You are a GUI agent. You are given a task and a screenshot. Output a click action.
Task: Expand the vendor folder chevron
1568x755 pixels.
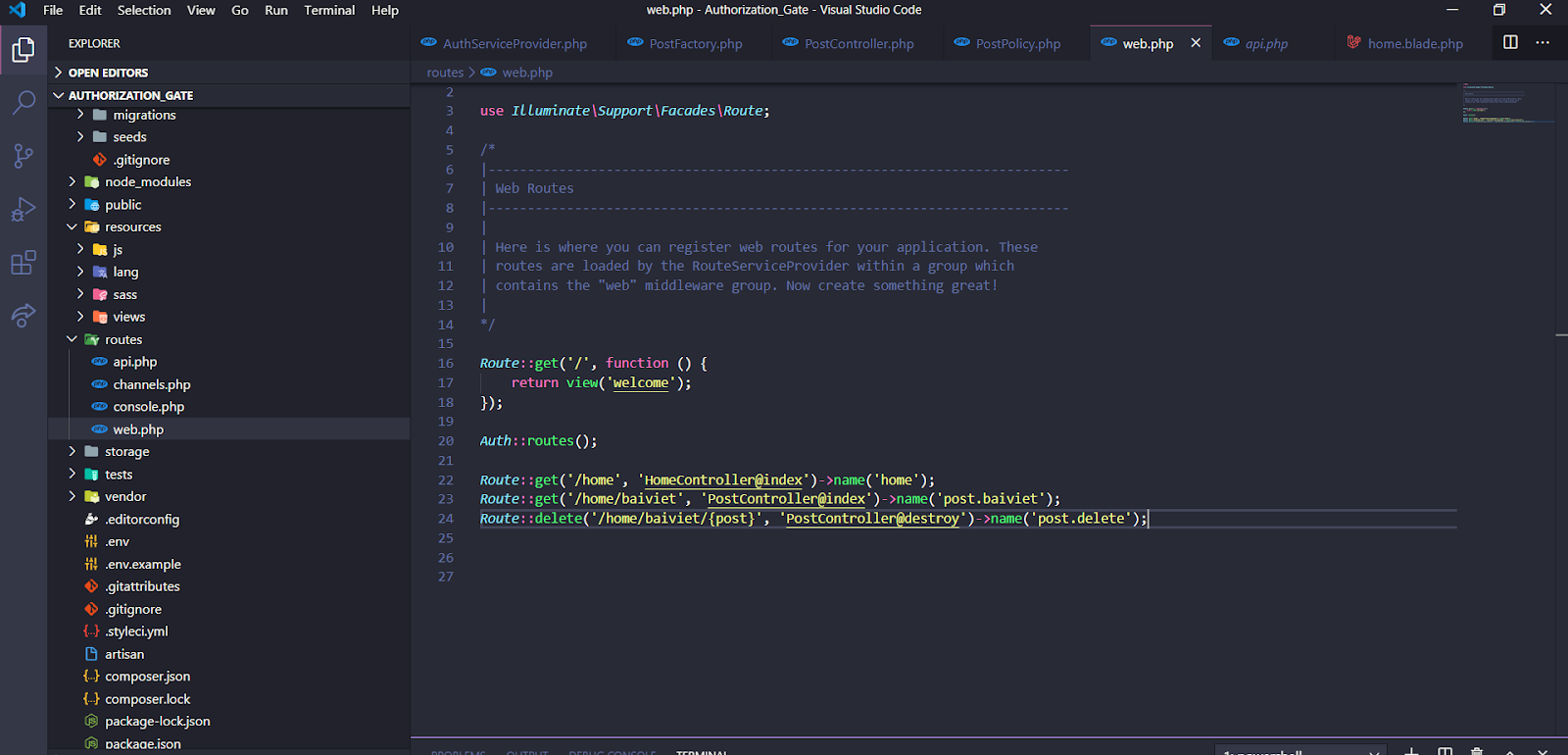73,496
